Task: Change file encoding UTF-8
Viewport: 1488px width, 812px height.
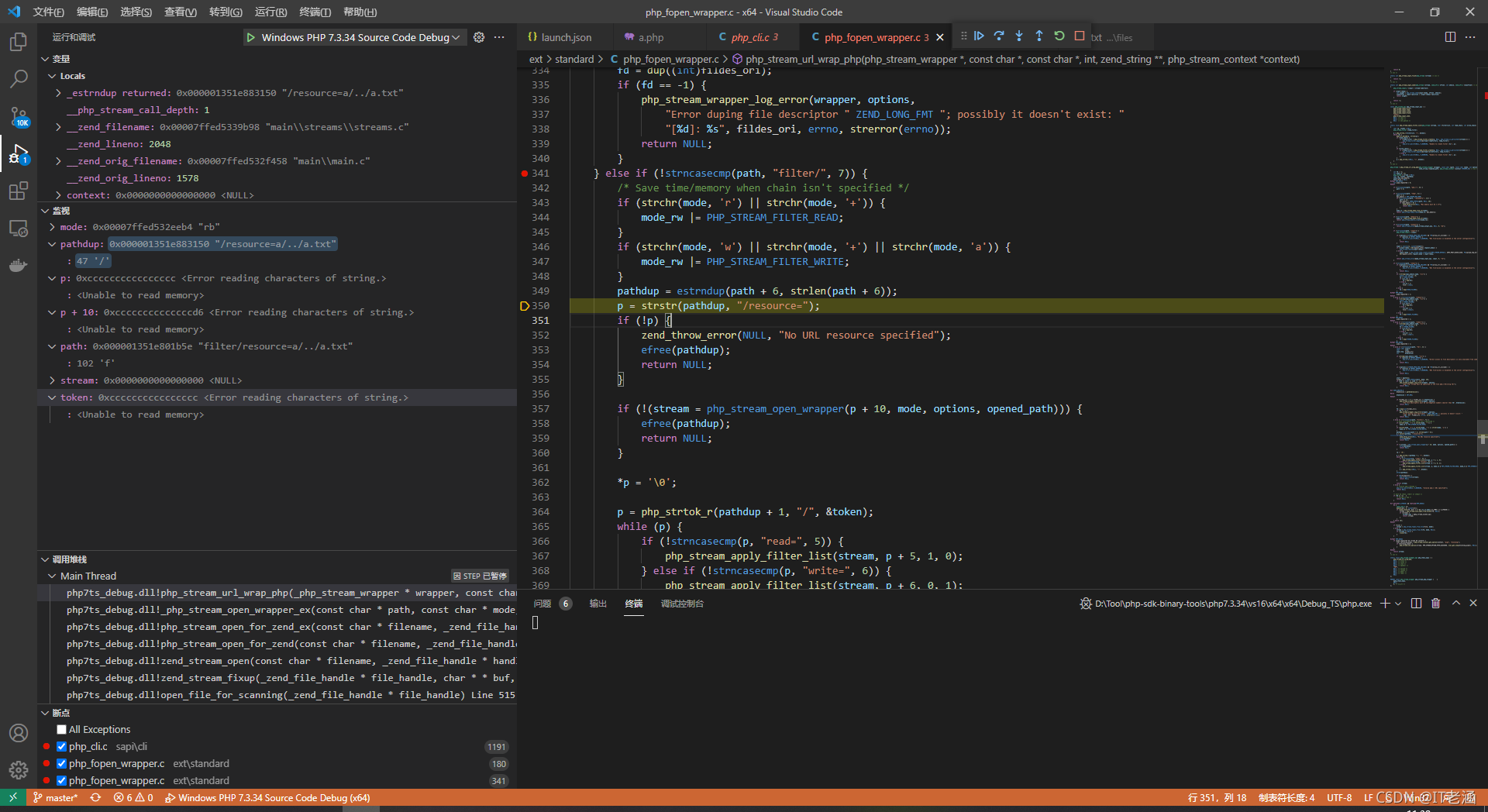Action: click(x=1339, y=798)
